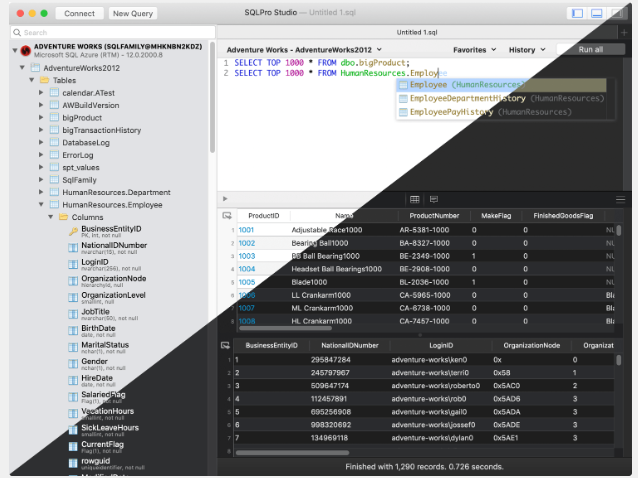Expand the HumanResources.Department table node

click(x=41, y=192)
